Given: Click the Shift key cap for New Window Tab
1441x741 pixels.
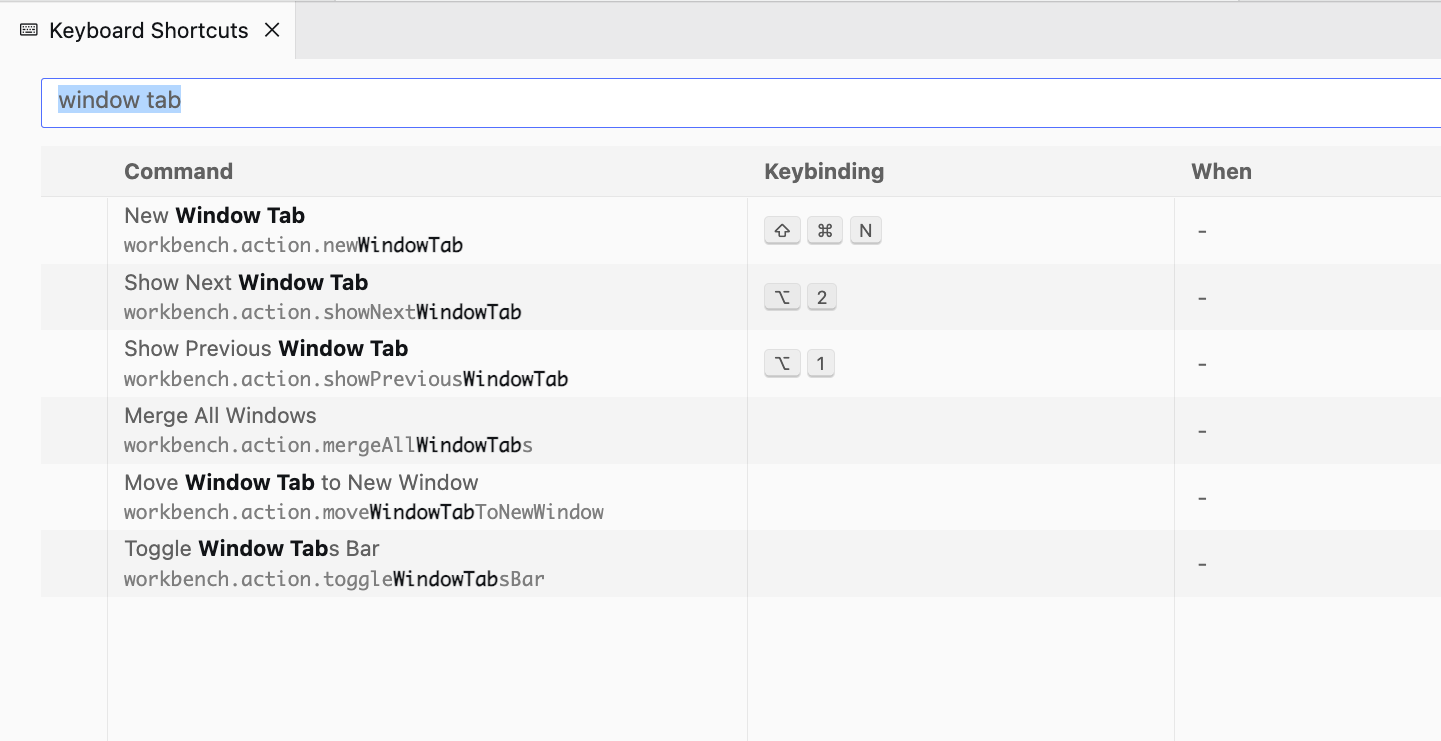Looking at the screenshot, I should (x=782, y=231).
